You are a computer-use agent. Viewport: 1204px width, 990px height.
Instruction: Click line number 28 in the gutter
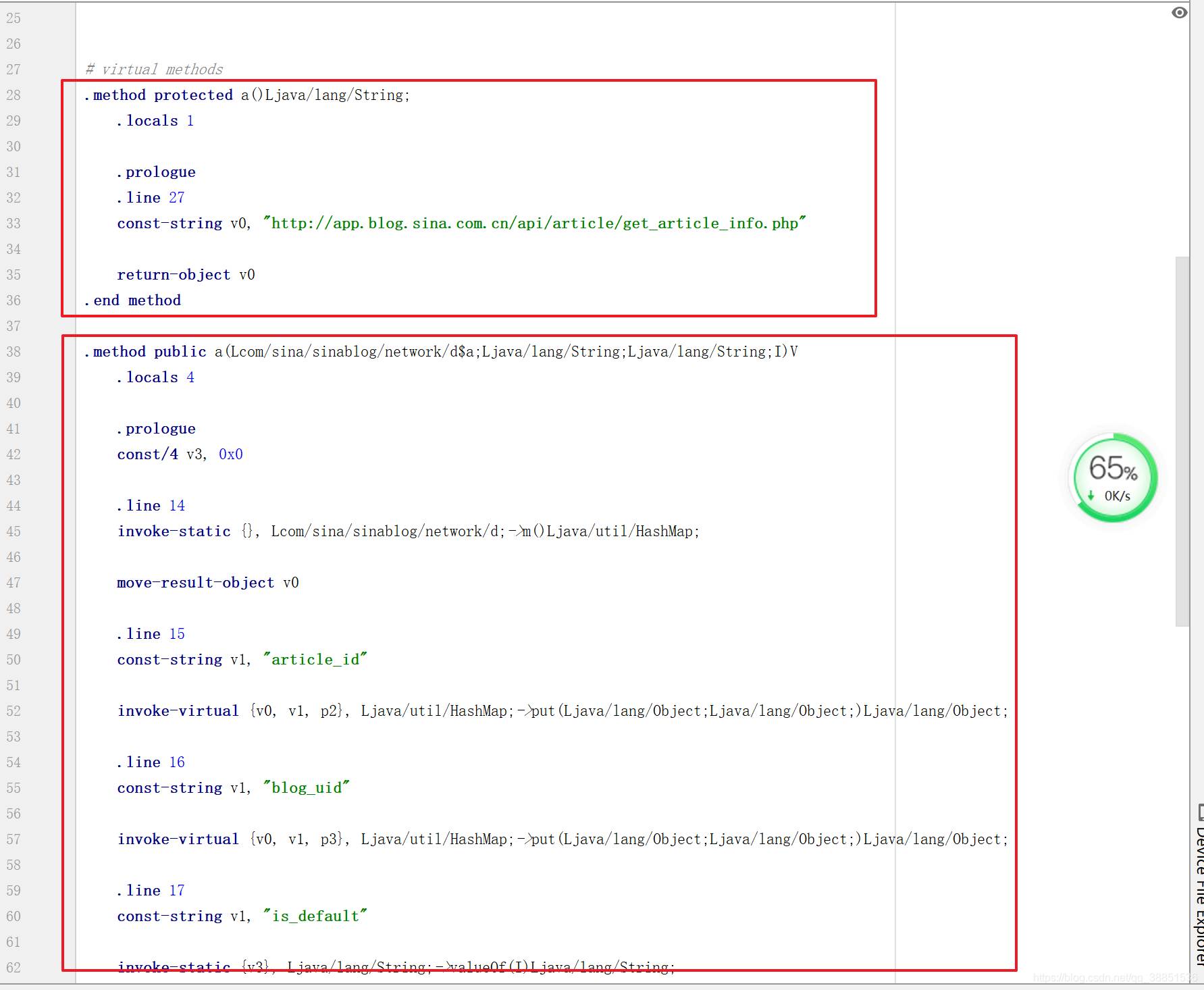pyautogui.click(x=14, y=95)
